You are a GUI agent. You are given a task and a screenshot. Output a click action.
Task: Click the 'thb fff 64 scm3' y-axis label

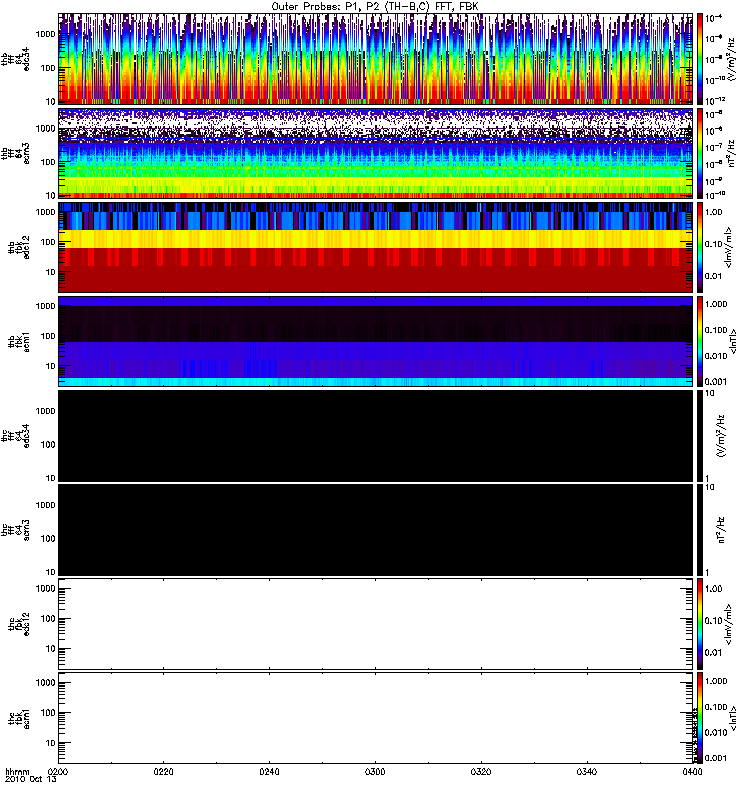pos(16,153)
